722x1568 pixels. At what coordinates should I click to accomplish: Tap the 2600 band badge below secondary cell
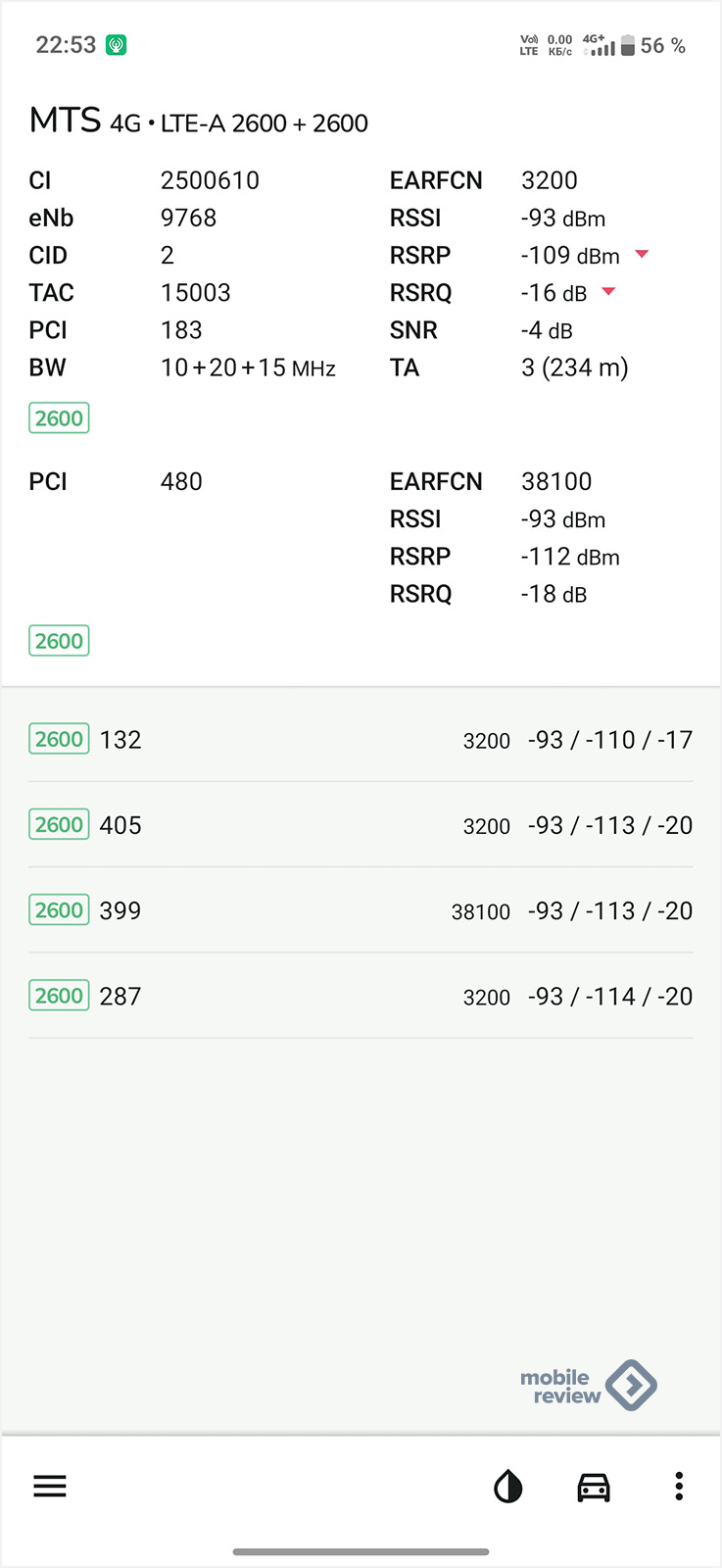[59, 641]
